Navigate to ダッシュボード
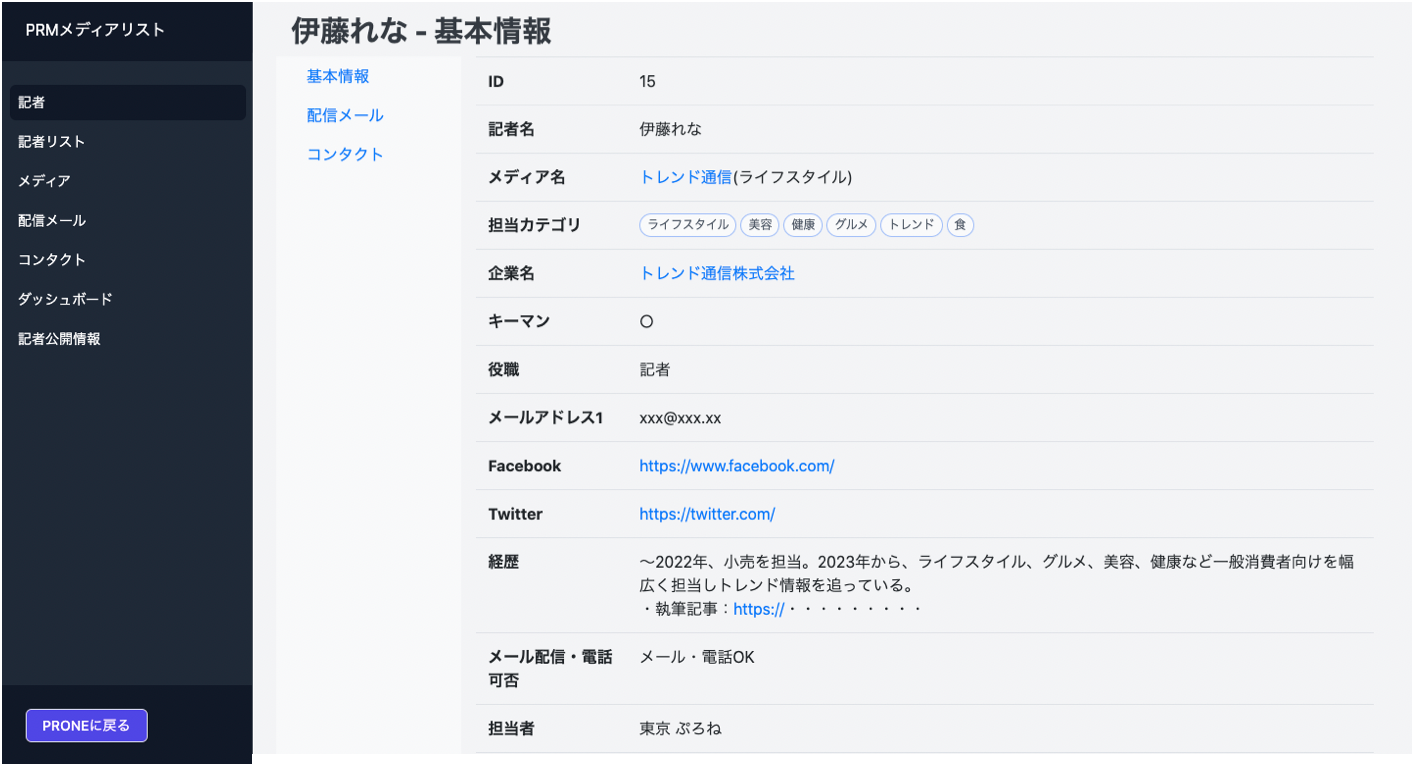This screenshot has width=1422, height=764. [x=65, y=299]
